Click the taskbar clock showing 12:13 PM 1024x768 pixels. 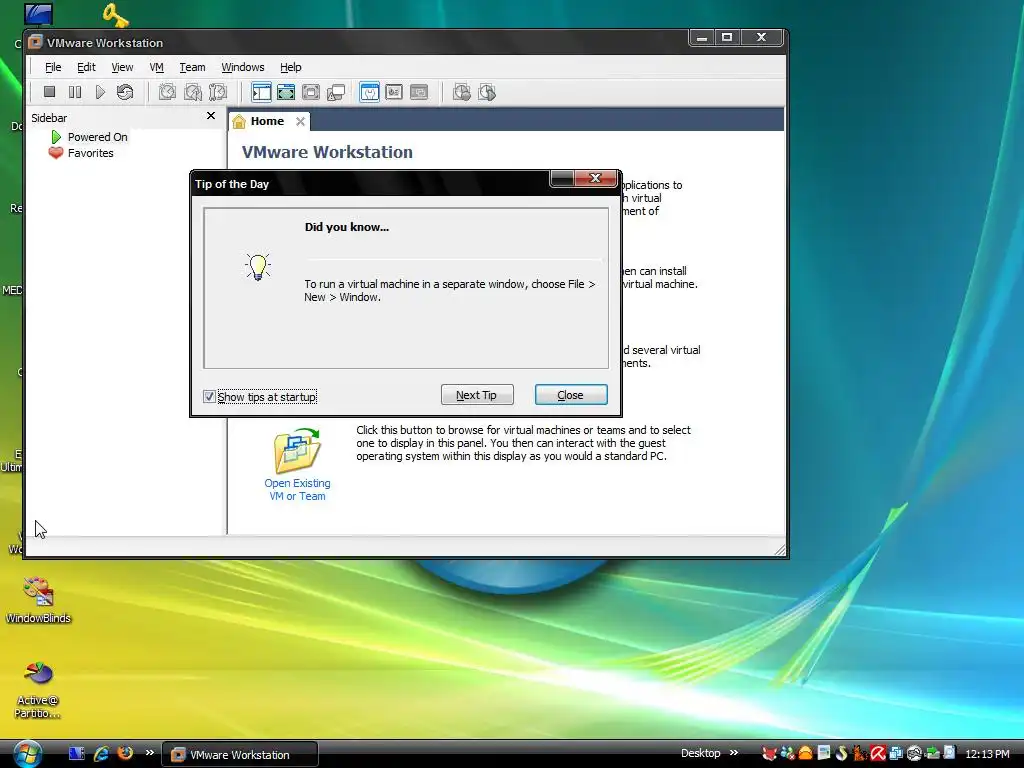click(x=987, y=754)
